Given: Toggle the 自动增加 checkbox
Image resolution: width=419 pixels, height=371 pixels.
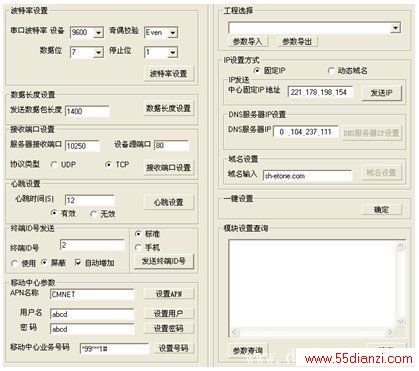Looking at the screenshot, I should click(78, 263).
